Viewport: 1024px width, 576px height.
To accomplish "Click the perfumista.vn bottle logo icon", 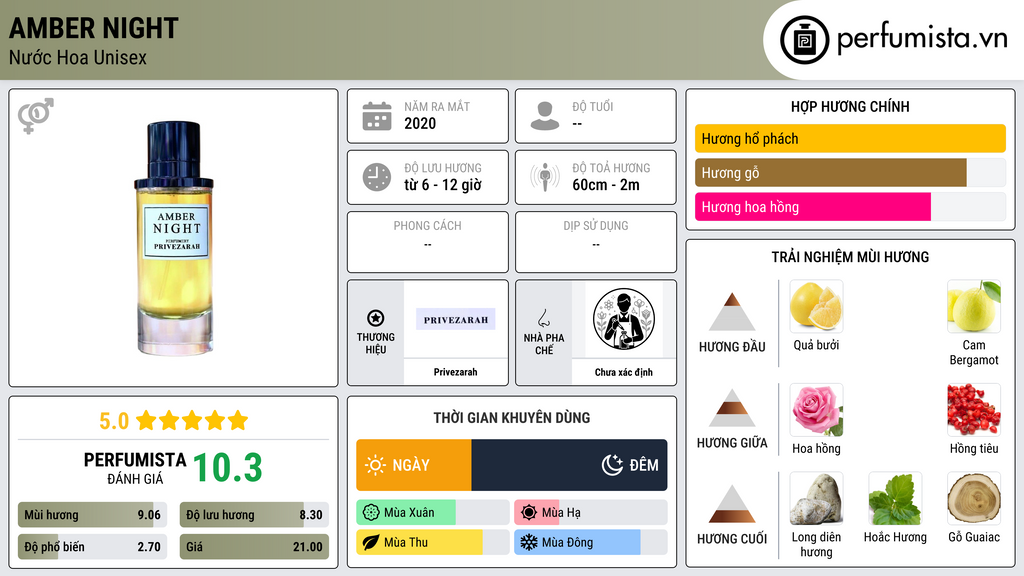I will point(804,40).
